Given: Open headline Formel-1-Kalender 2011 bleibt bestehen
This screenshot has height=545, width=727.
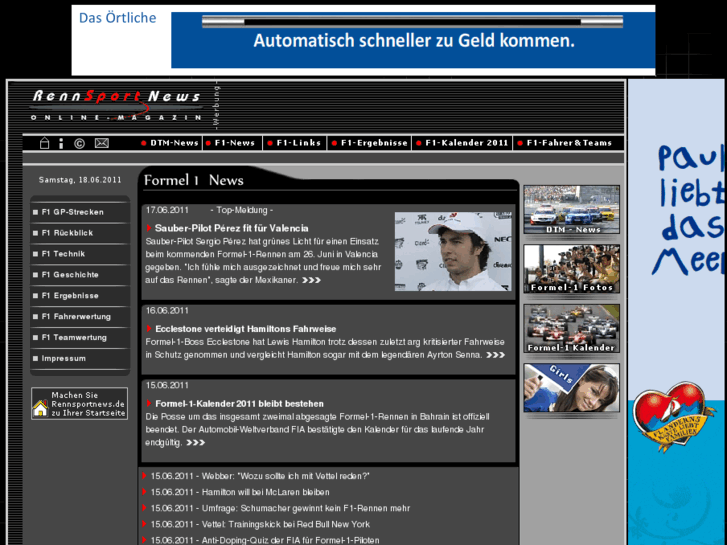Looking at the screenshot, I should point(239,403).
